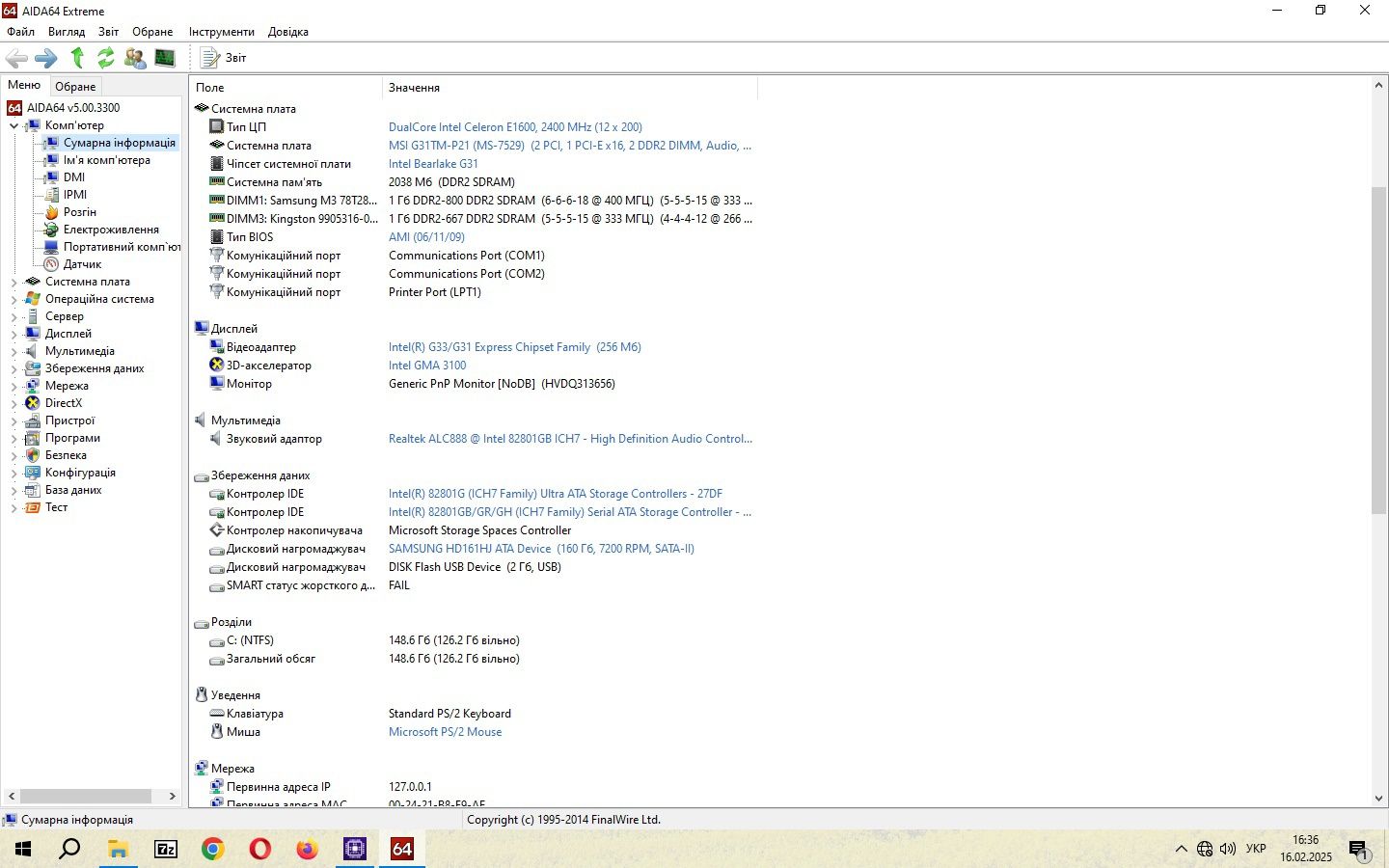This screenshot has width=1389, height=868.
Task: Collapse the Комп'ютер tree node
Action: pos(14,125)
